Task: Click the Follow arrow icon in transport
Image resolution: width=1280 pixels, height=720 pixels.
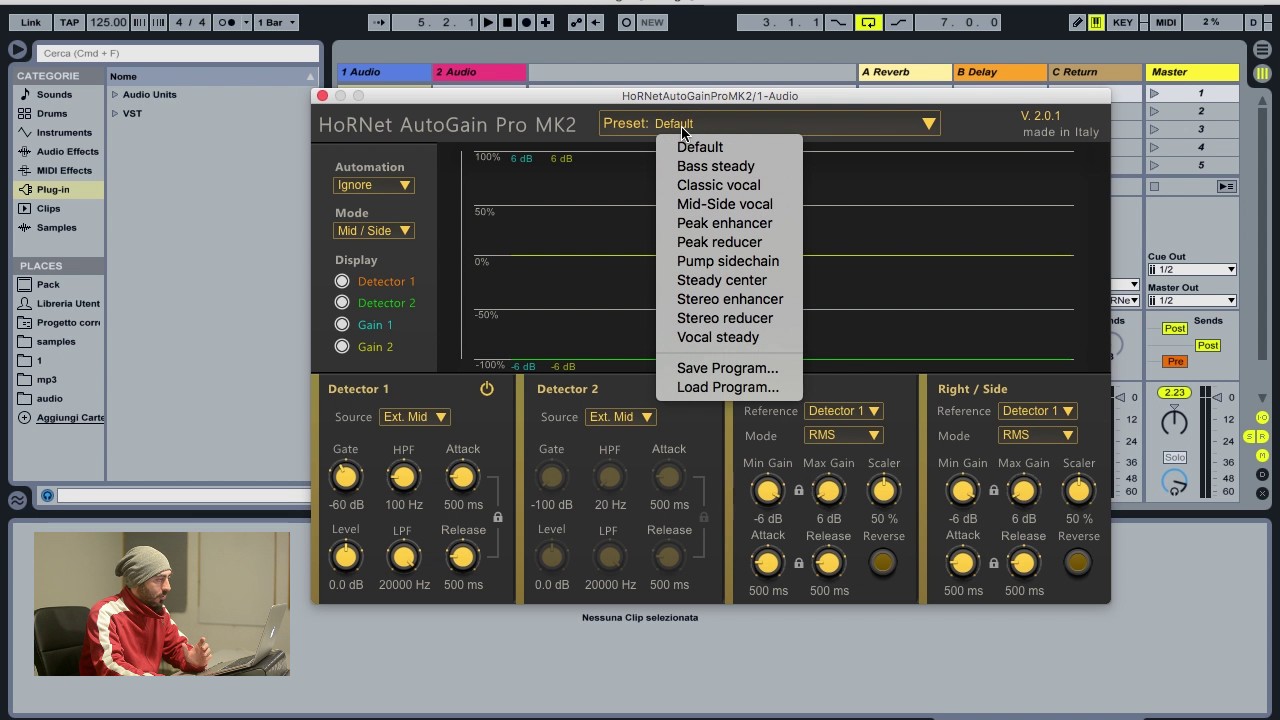Action: point(379,22)
